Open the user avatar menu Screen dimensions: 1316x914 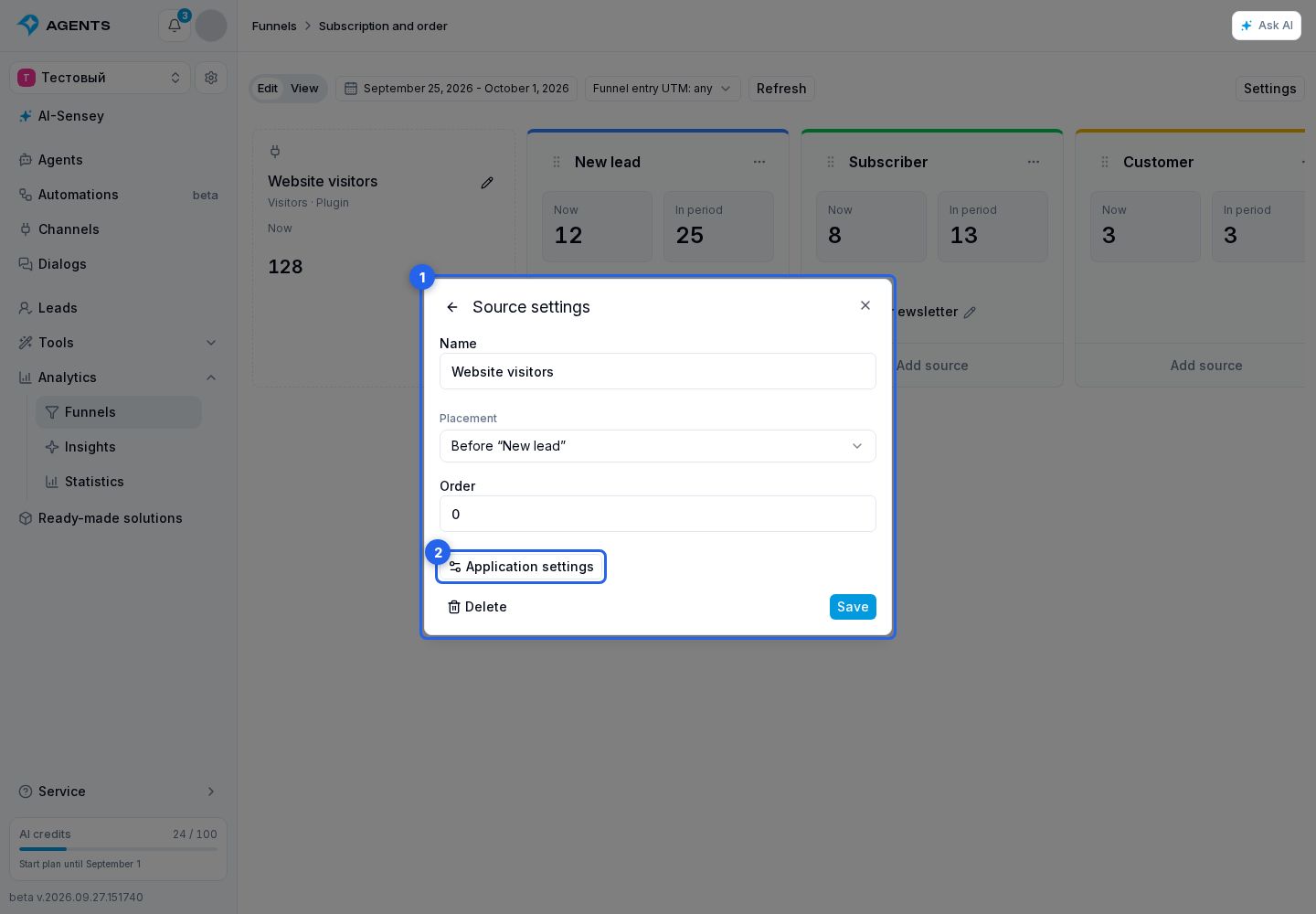[211, 26]
